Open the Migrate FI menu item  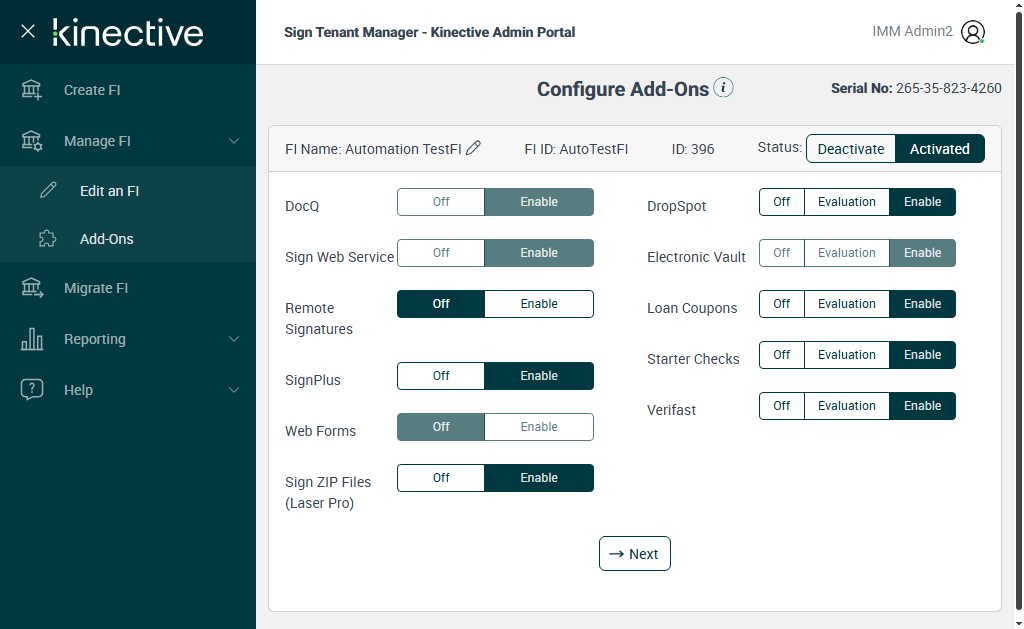pyautogui.click(x=128, y=288)
